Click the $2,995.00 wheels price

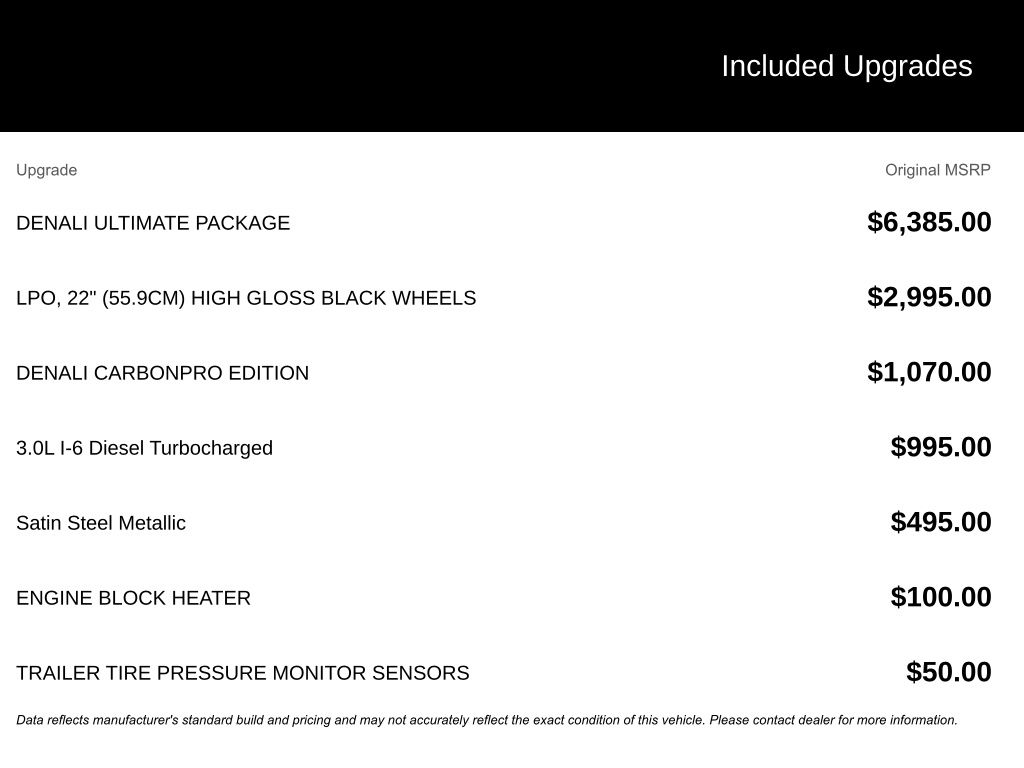[929, 297]
